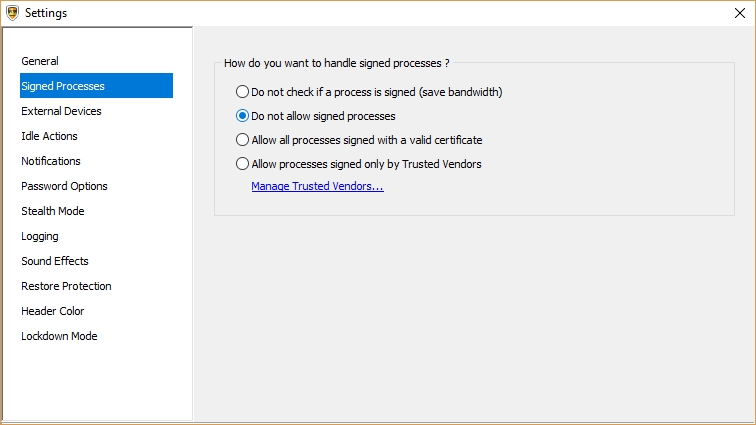Open the Logging settings page
This screenshot has width=756, height=425.
tap(40, 236)
